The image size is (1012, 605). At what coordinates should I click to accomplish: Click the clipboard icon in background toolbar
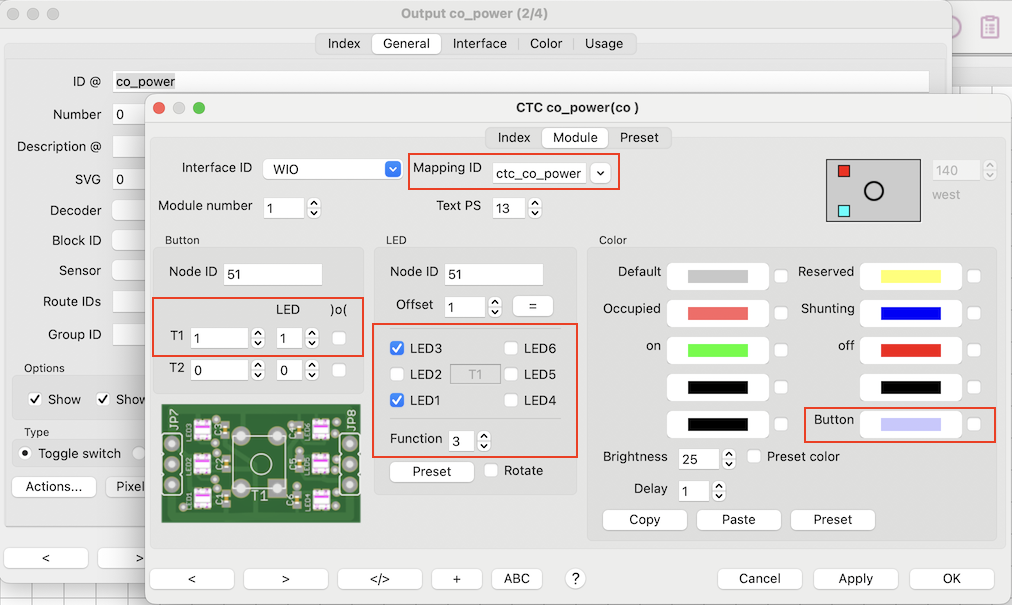coord(989,27)
